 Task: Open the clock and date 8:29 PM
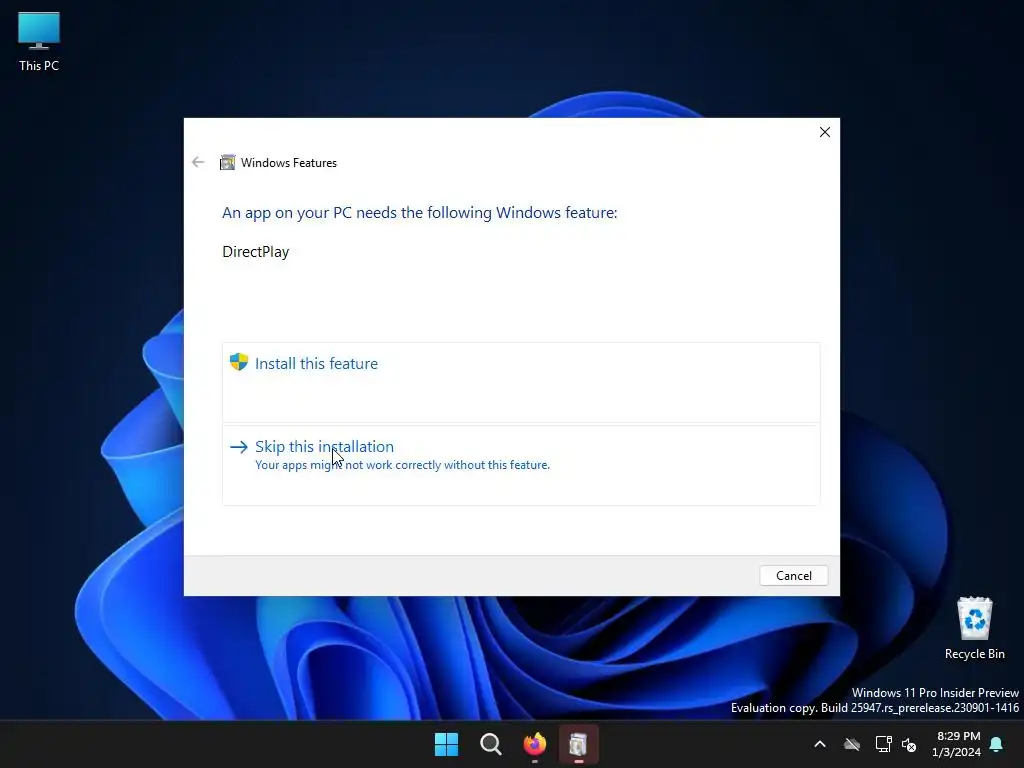957,744
